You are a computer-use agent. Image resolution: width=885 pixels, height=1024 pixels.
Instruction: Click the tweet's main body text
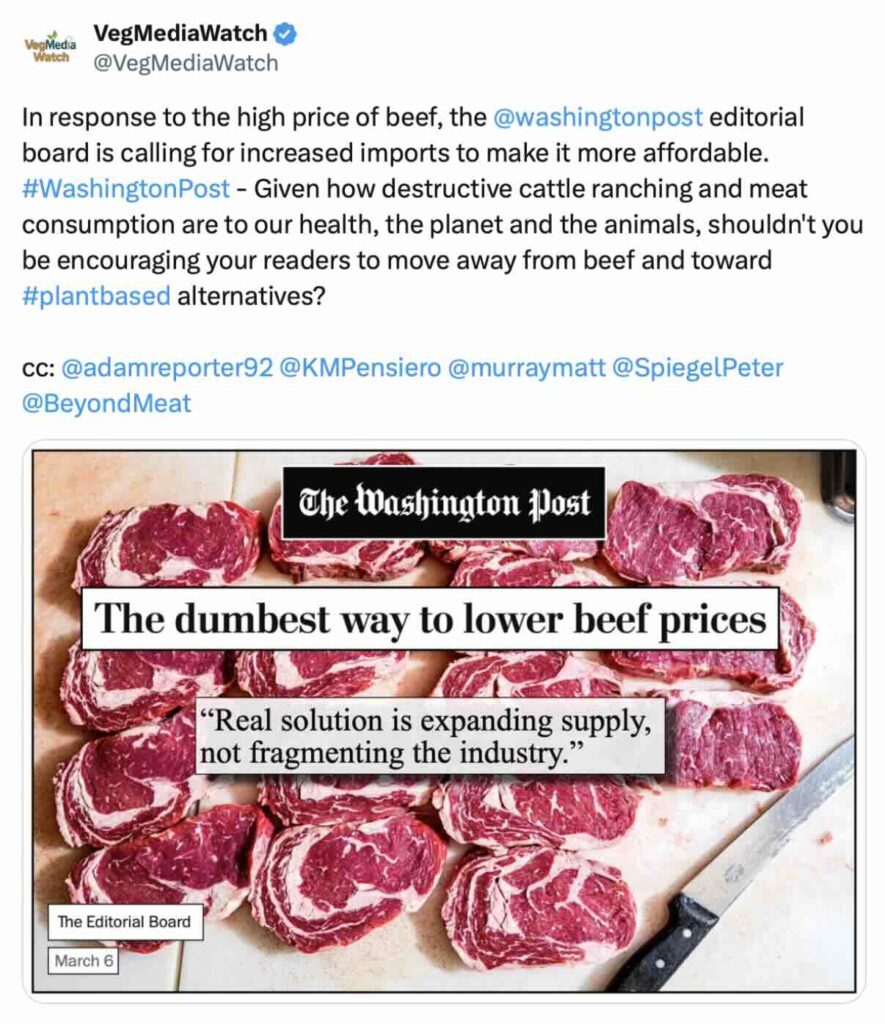[x=440, y=225]
